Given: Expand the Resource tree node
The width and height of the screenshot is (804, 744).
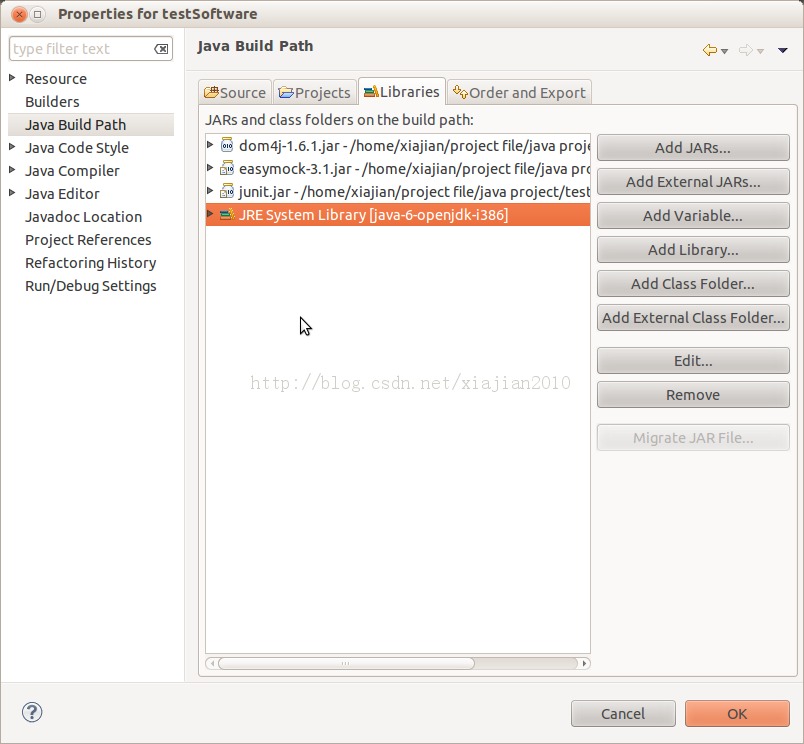Looking at the screenshot, I should [x=12, y=78].
